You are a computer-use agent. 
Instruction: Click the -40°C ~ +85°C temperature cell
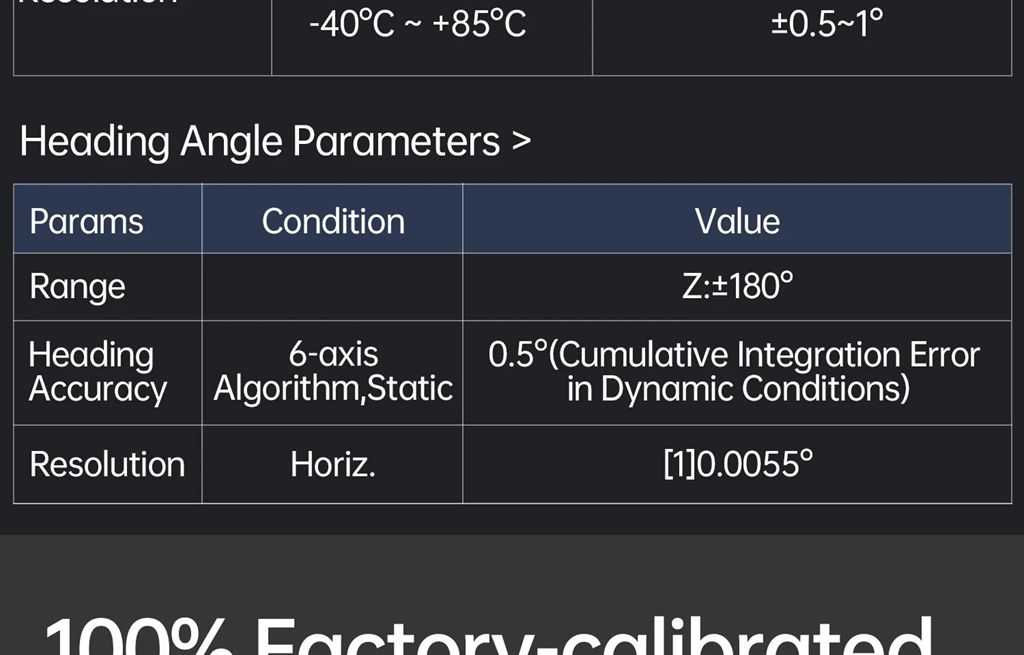point(417,24)
